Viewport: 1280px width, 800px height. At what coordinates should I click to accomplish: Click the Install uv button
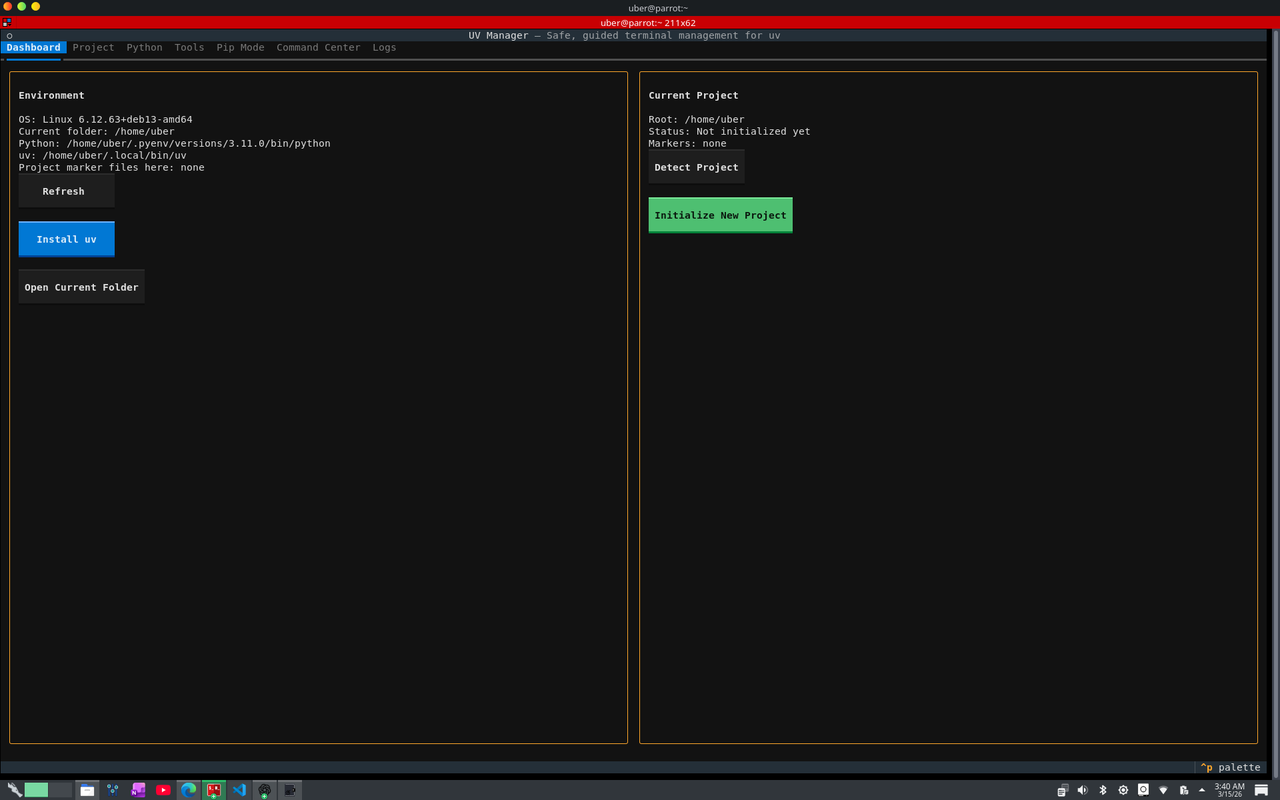click(x=66, y=239)
